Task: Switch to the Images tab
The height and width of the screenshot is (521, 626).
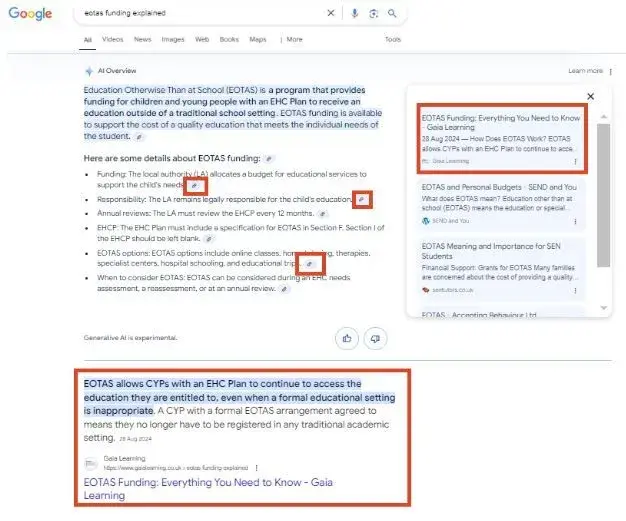Action: pos(173,40)
